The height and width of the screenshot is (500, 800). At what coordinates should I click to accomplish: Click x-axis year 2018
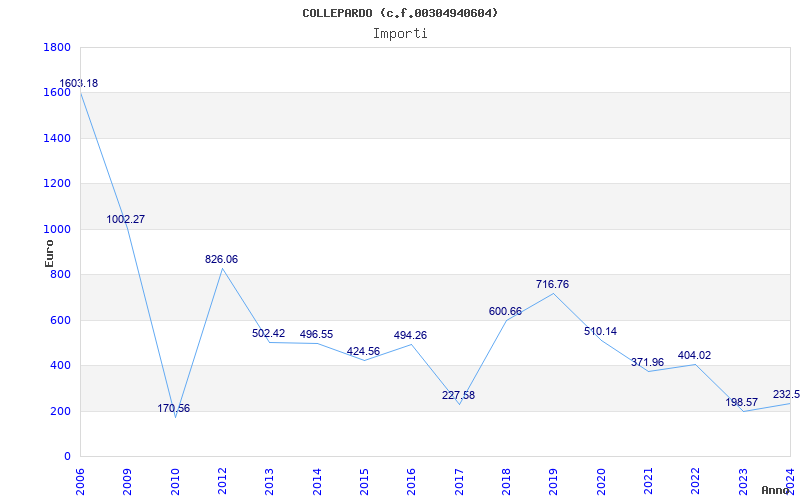506,481
